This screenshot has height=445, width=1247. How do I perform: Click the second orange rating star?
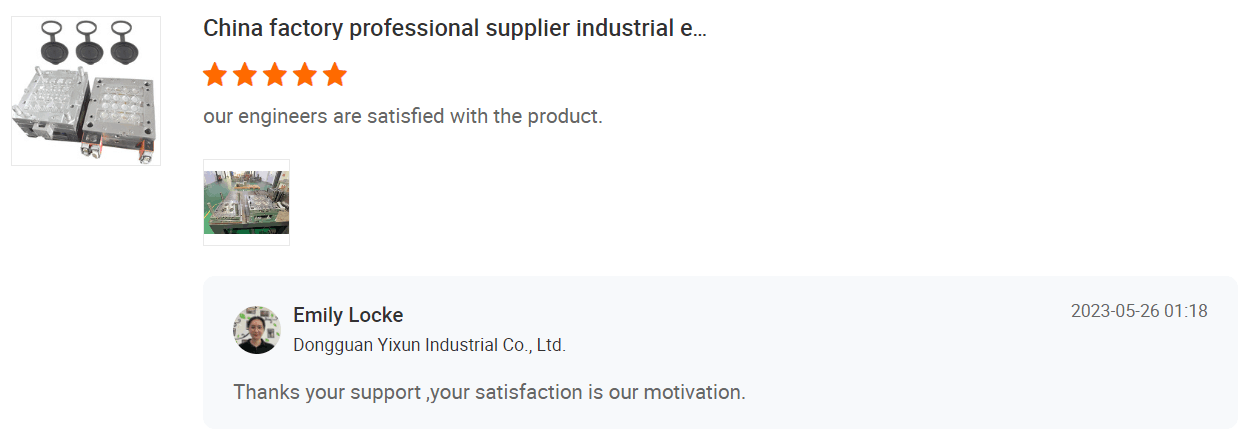244,74
